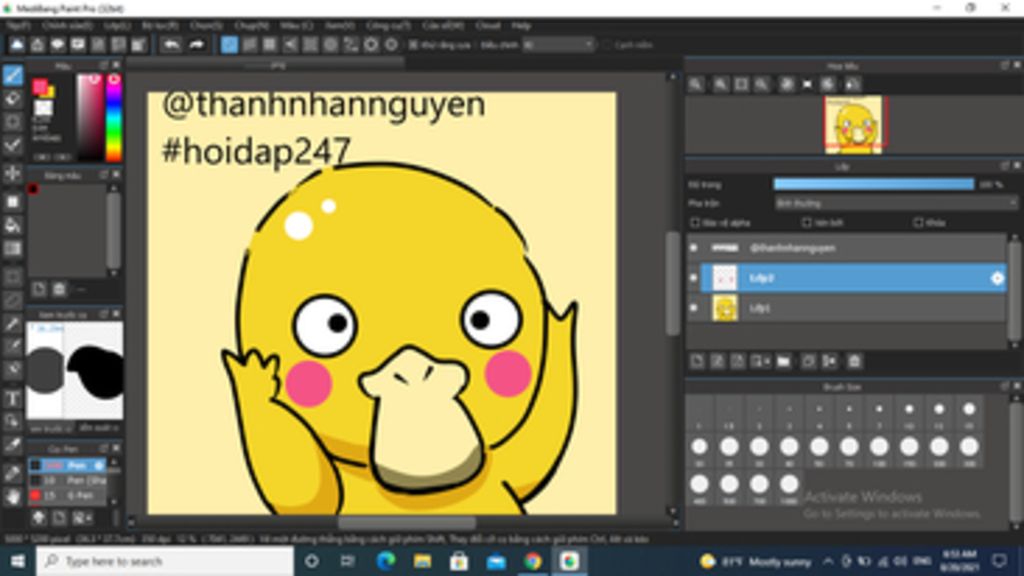
Task: Delete layer with trash icon
Action: [854, 361]
